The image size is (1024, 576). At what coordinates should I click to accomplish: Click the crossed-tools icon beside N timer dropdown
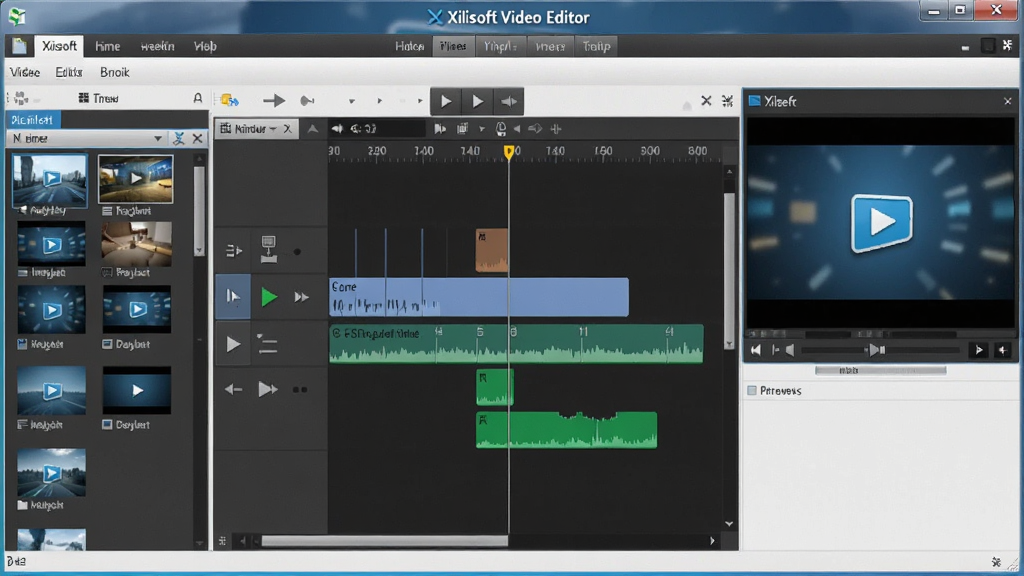(178, 138)
